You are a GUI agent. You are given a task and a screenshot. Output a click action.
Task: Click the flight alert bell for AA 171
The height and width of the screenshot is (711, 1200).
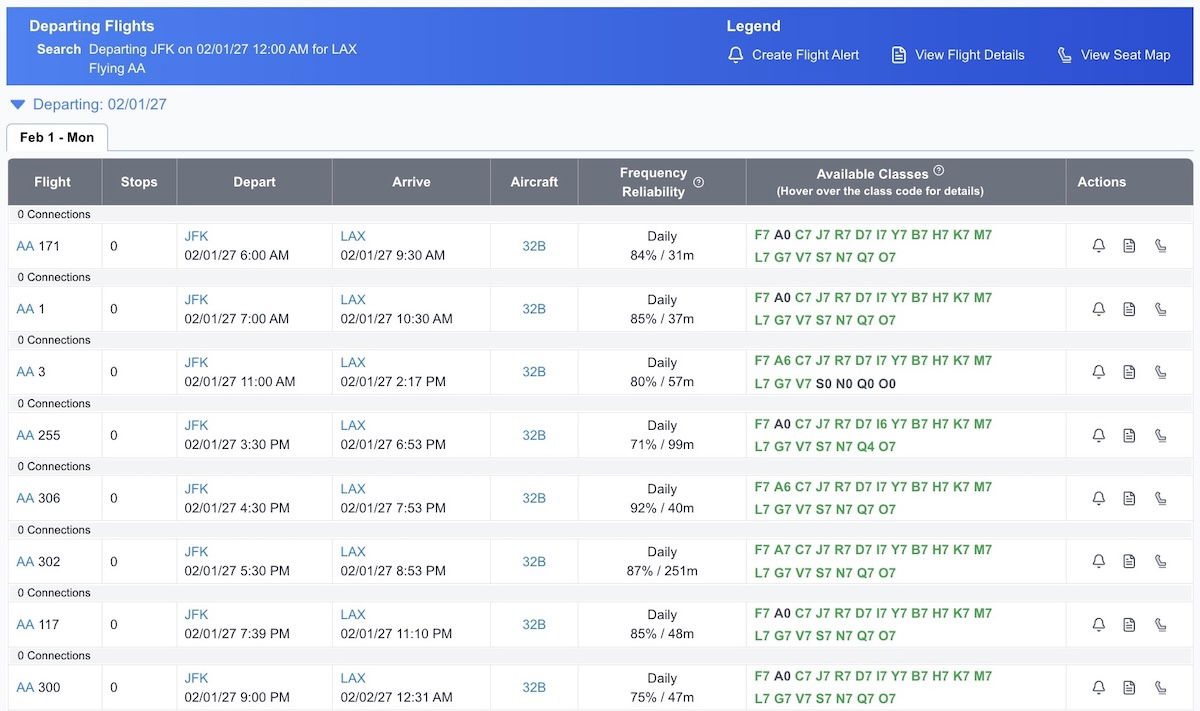[x=1098, y=246]
